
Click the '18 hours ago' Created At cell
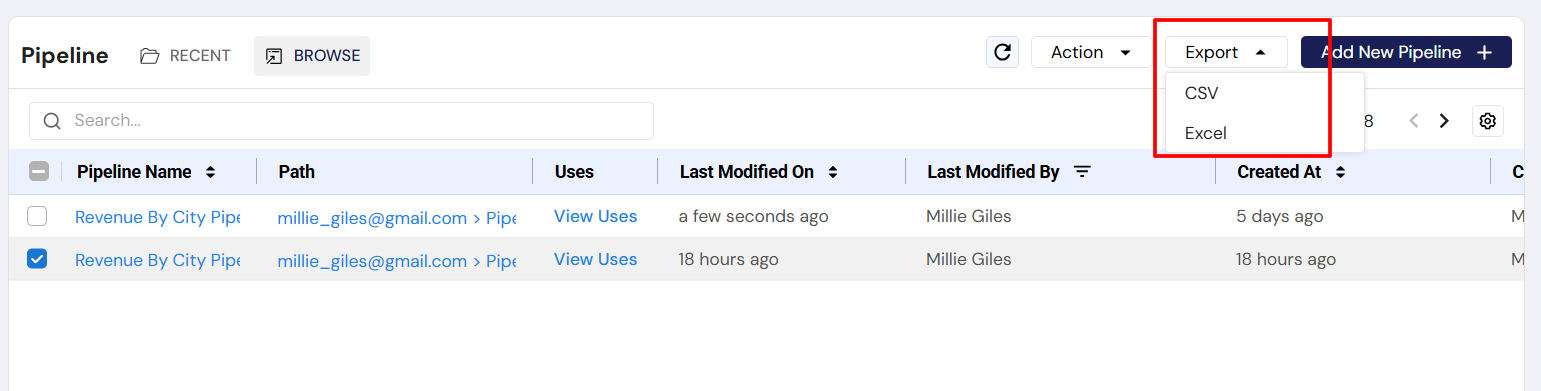1286,259
